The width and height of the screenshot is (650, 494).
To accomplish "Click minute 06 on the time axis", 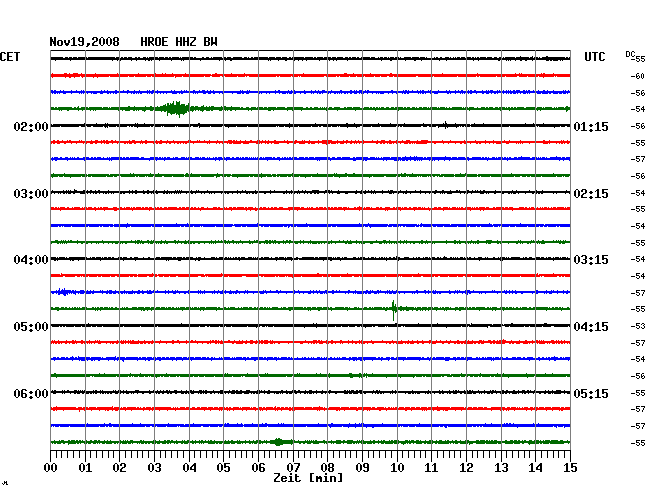I will (258, 467).
